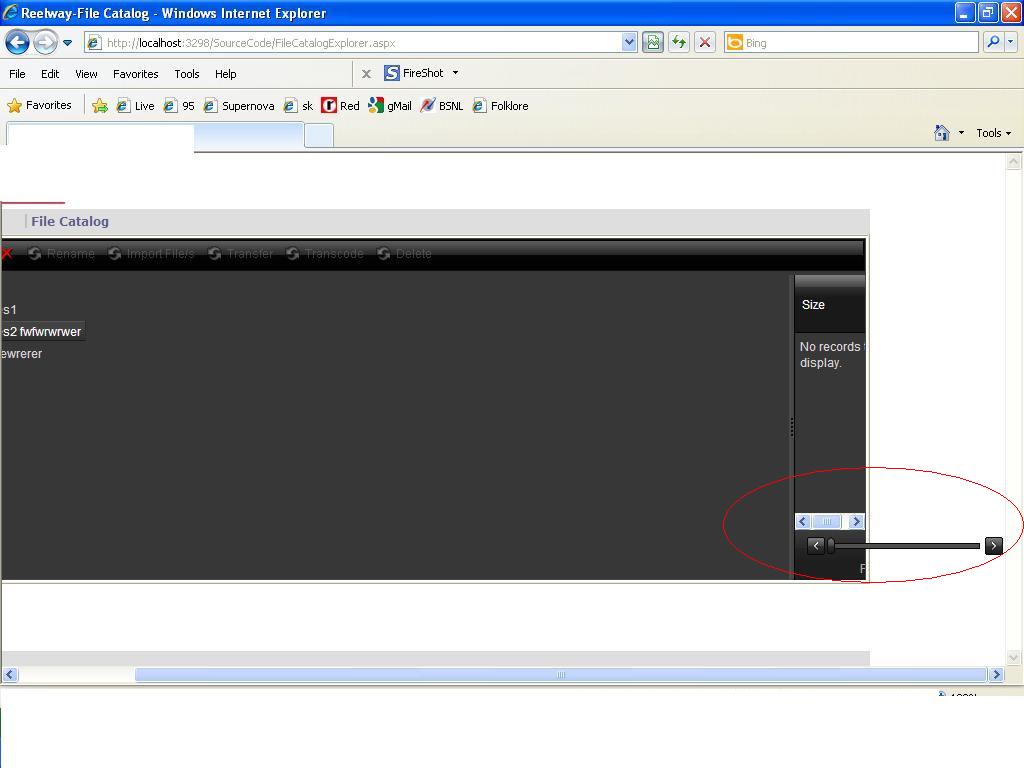Open a new tab button
Screen dimensions: 1024x768
point(319,135)
